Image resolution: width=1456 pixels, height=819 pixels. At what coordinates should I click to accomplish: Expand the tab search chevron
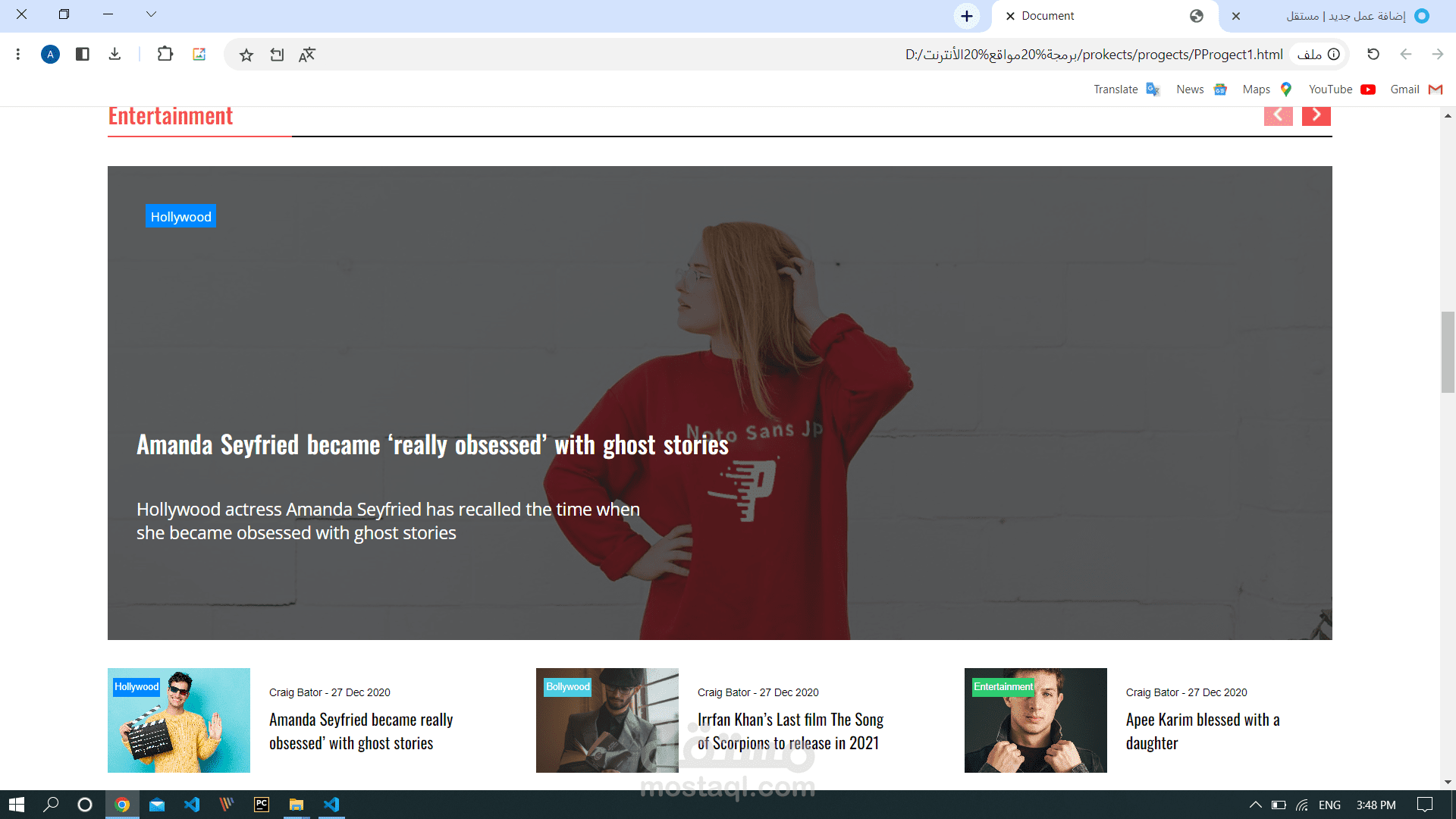tap(151, 14)
